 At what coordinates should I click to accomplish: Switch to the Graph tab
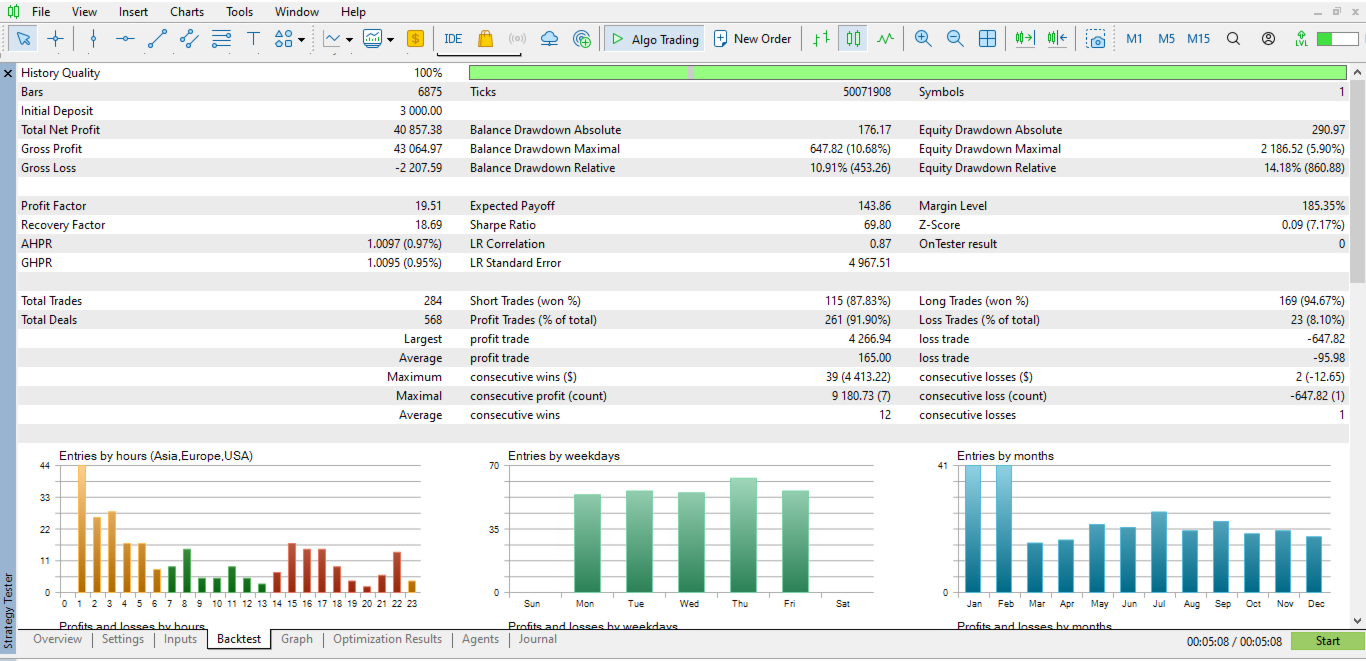pyautogui.click(x=297, y=639)
